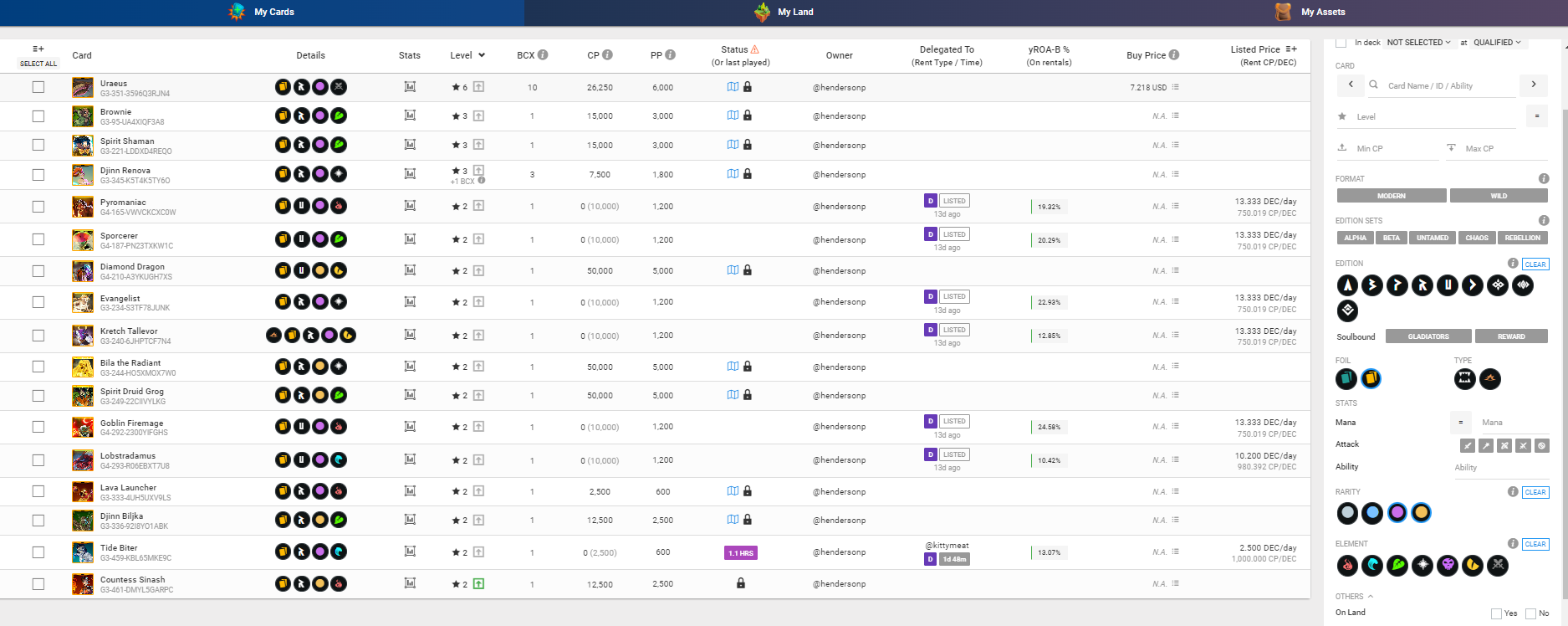Check On Land Yes option
This screenshot has height=626, width=1568.
(1496, 613)
